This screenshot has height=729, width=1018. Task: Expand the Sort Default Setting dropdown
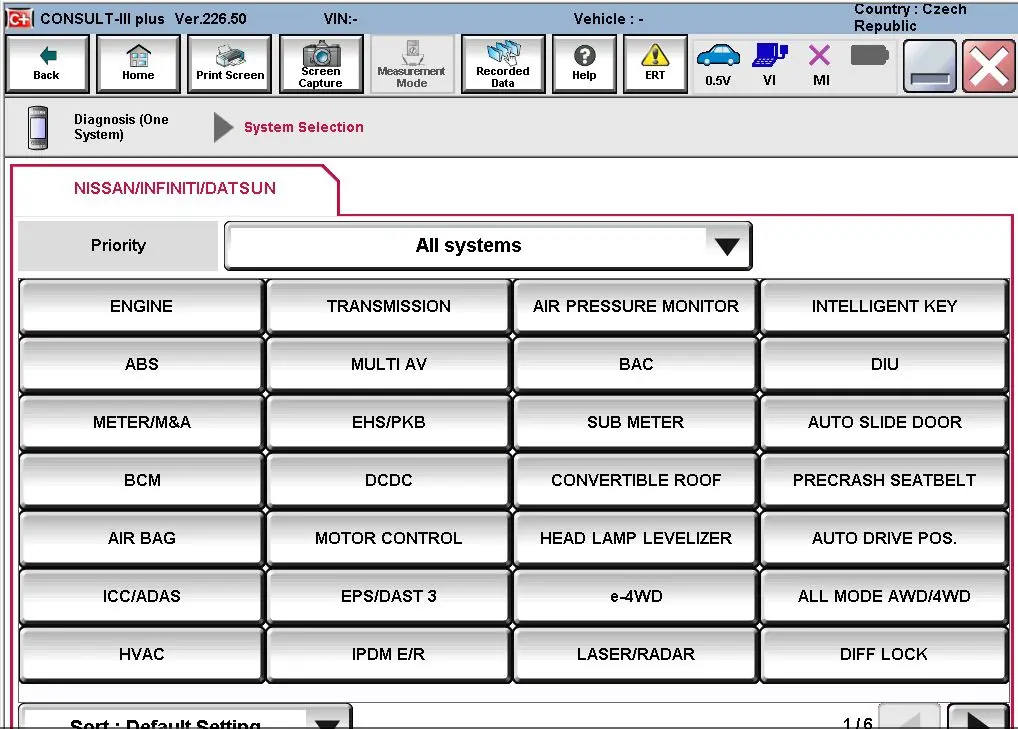[x=185, y=721]
